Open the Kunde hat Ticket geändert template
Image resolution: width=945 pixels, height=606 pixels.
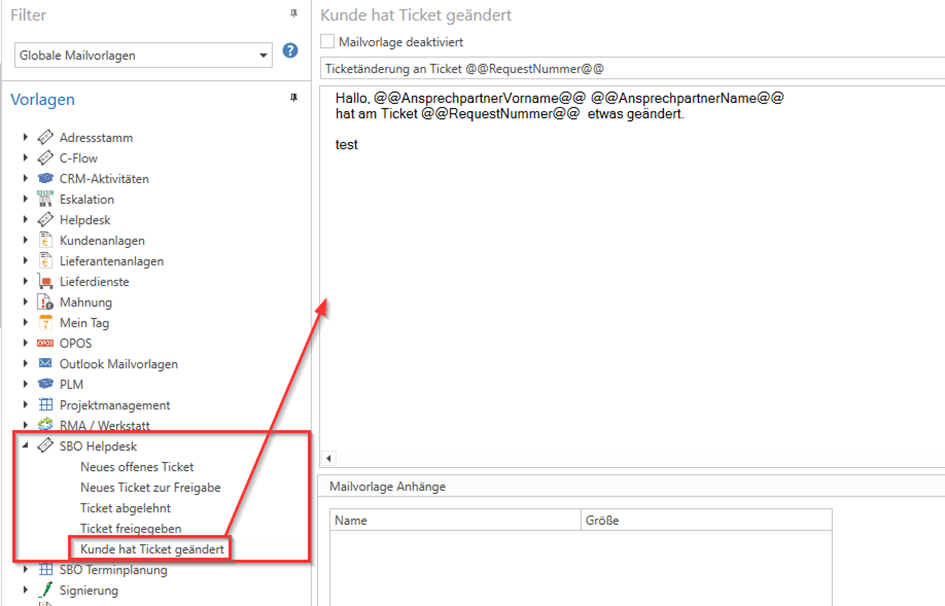[152, 549]
